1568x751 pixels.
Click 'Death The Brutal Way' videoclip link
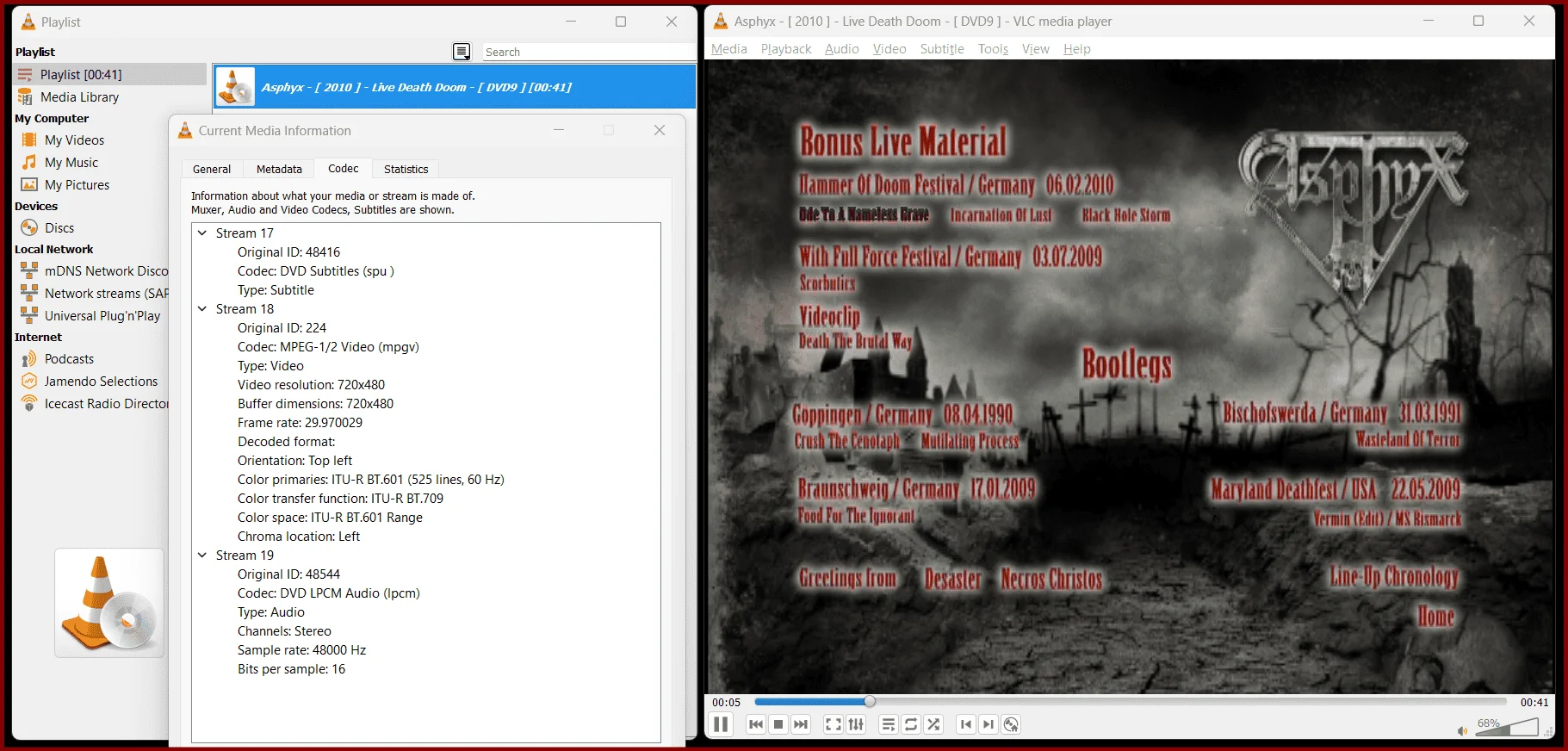tap(855, 341)
